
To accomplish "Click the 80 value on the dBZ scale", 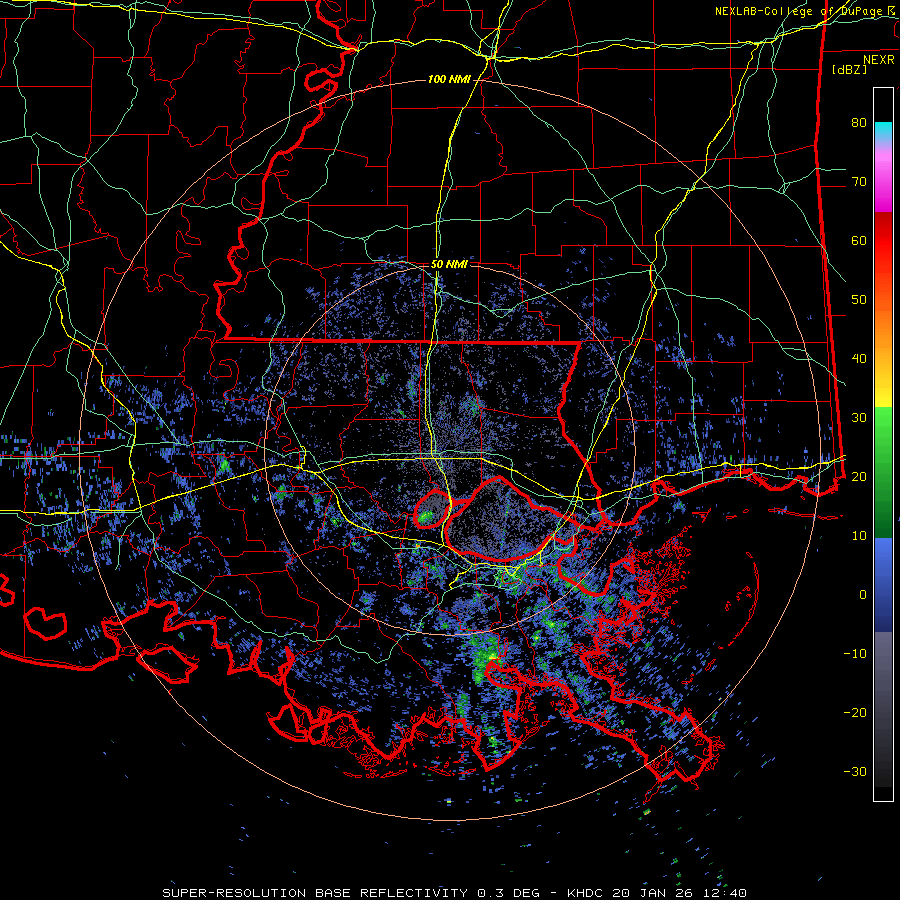I will (x=859, y=123).
